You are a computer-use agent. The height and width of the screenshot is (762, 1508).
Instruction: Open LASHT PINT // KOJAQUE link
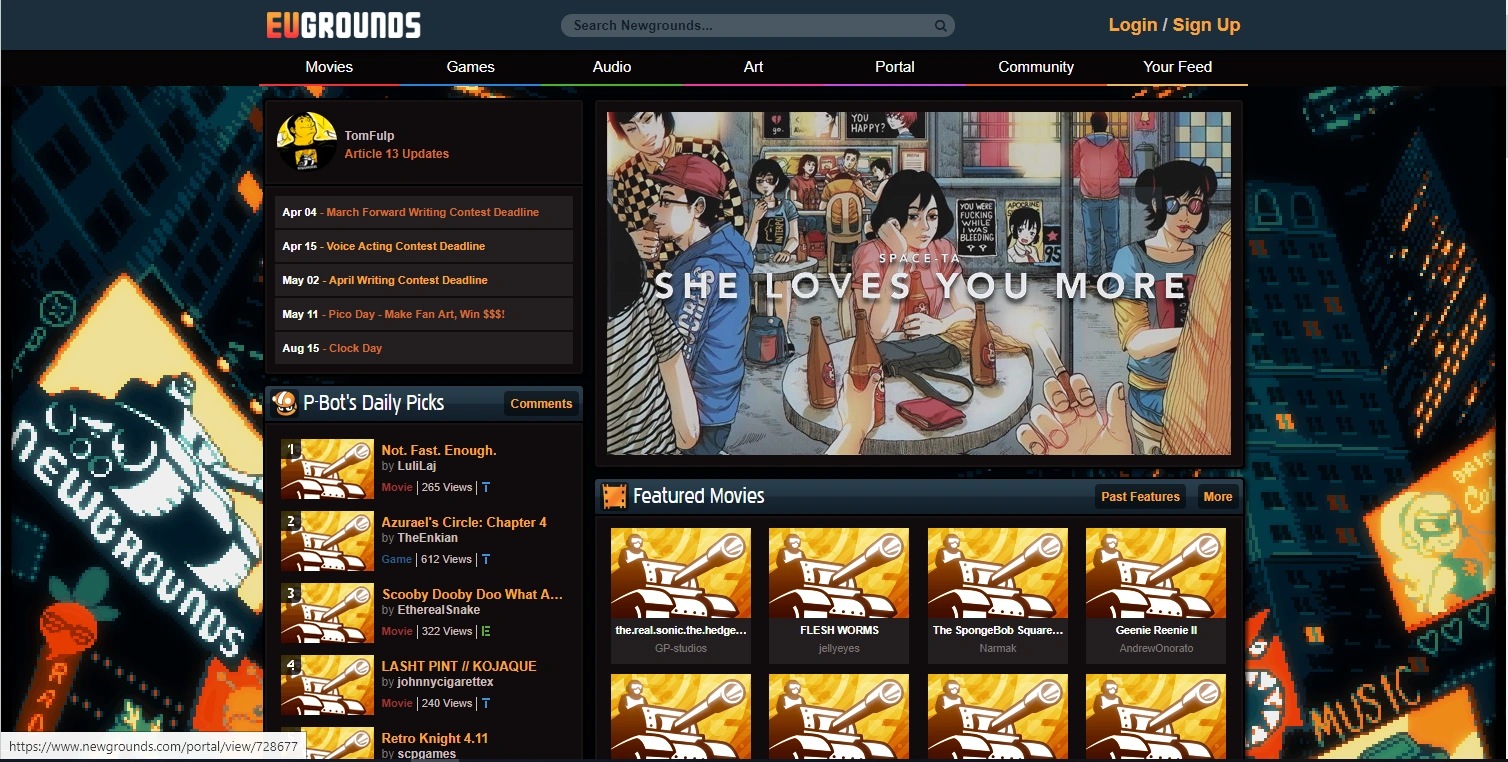(x=459, y=666)
